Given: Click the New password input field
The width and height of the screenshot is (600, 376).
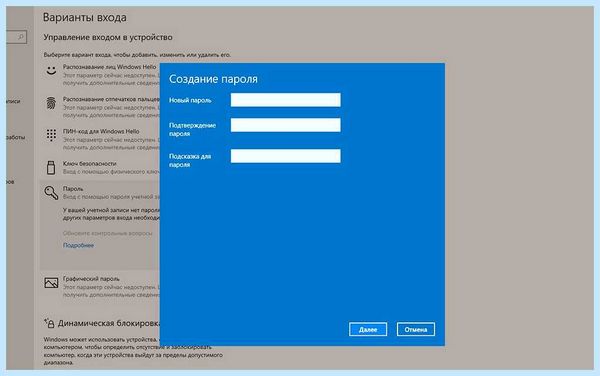Looking at the screenshot, I should coord(285,100).
